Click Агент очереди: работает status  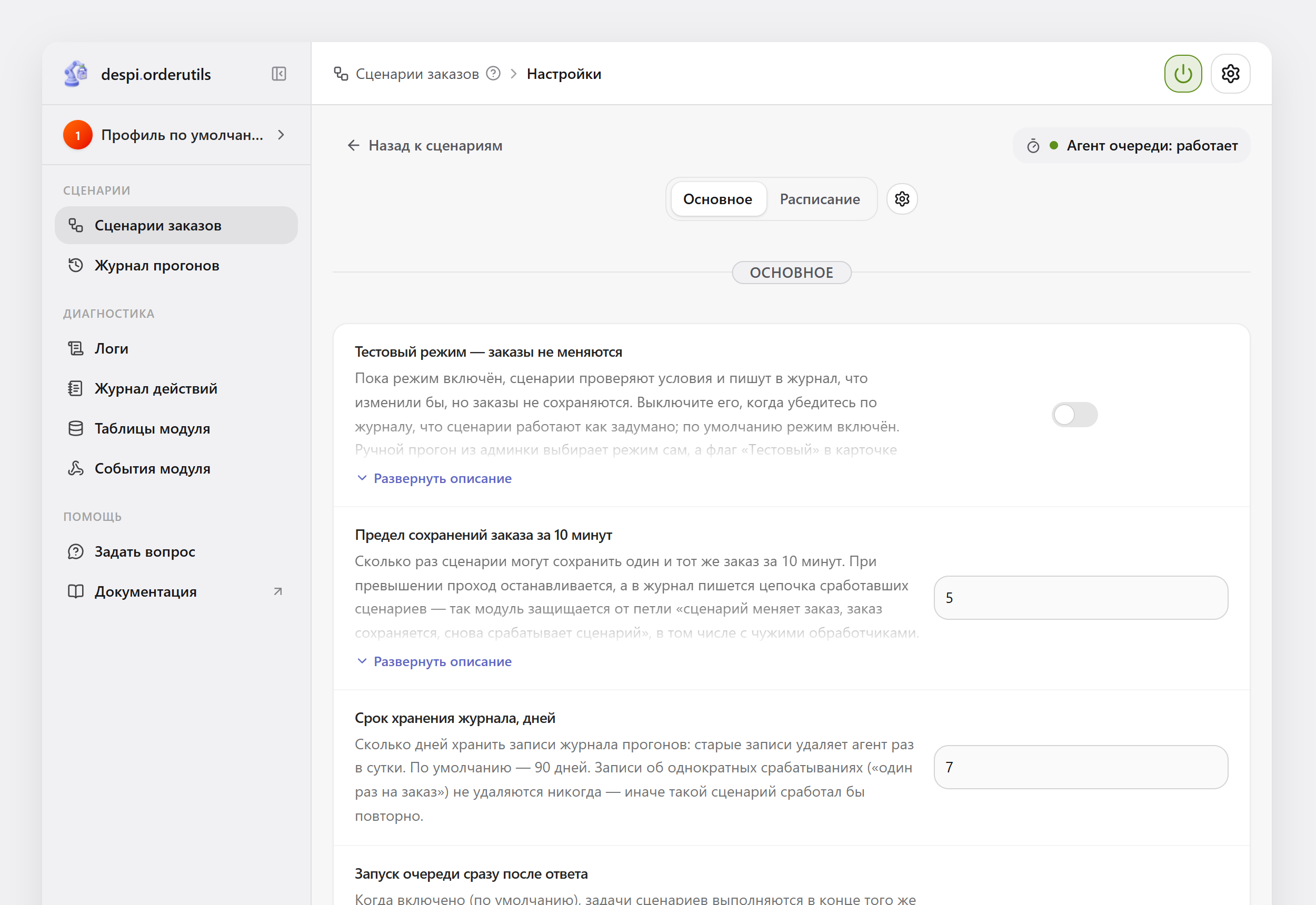click(1132, 146)
